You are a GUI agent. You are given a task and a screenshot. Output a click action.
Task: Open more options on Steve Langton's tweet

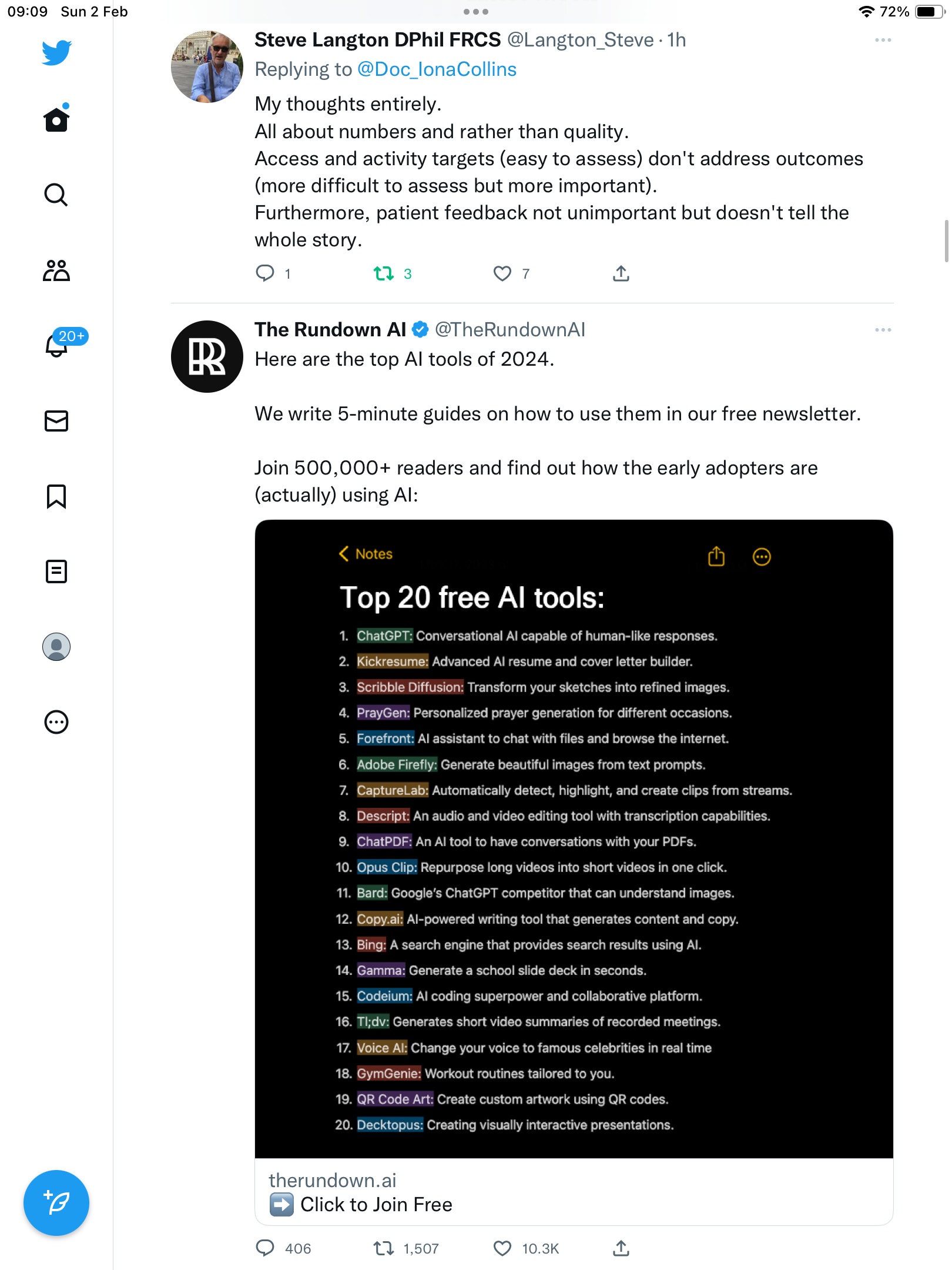pyautogui.click(x=883, y=40)
